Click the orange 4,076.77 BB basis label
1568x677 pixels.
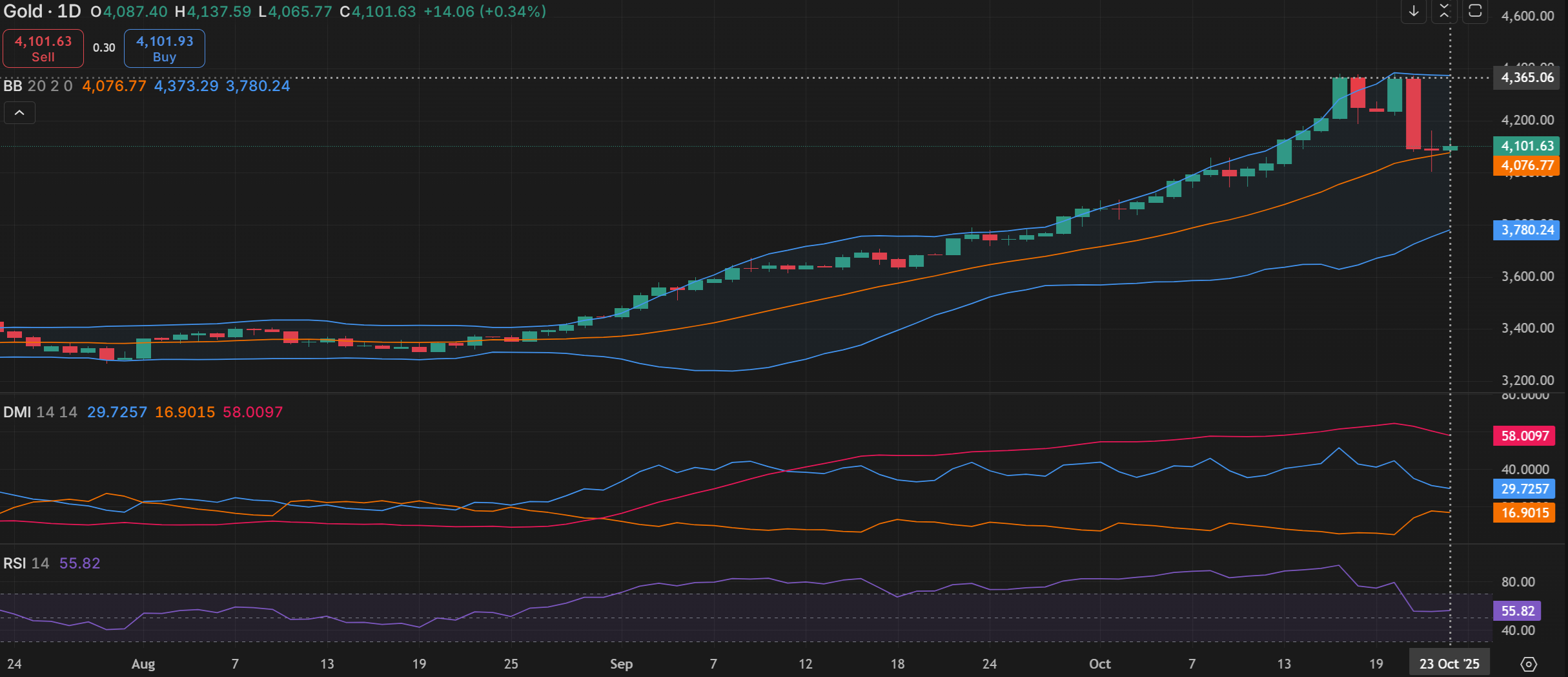(1526, 165)
